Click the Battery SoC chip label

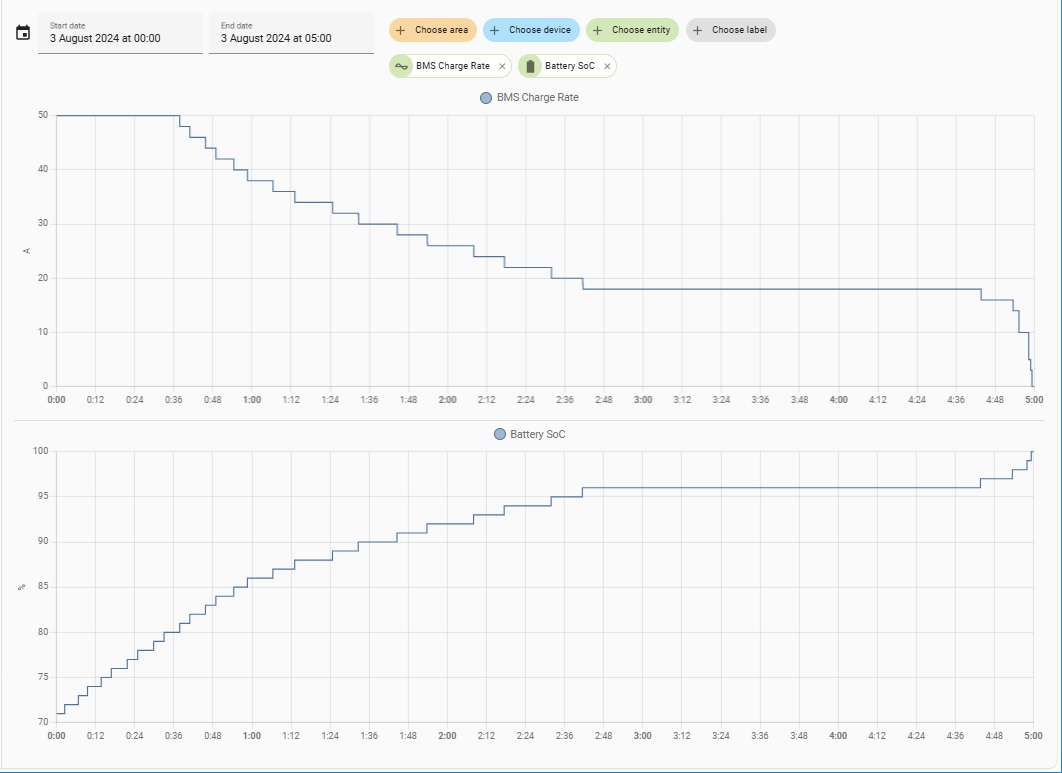pos(570,66)
